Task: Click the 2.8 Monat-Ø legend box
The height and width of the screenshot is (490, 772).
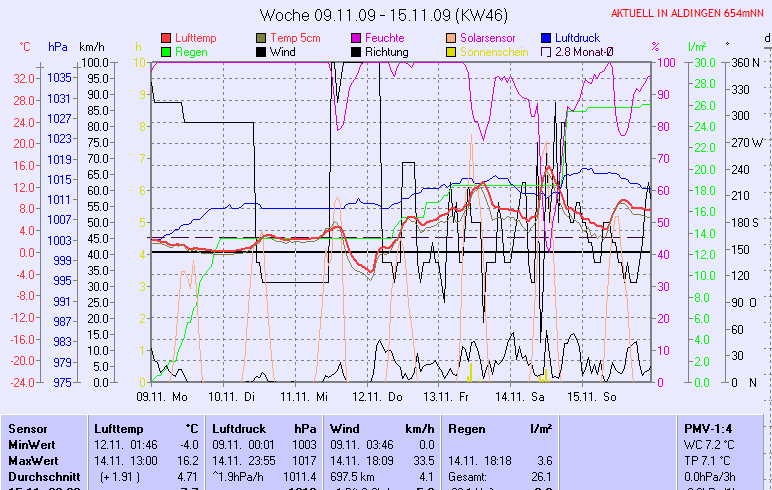Action: [546, 51]
